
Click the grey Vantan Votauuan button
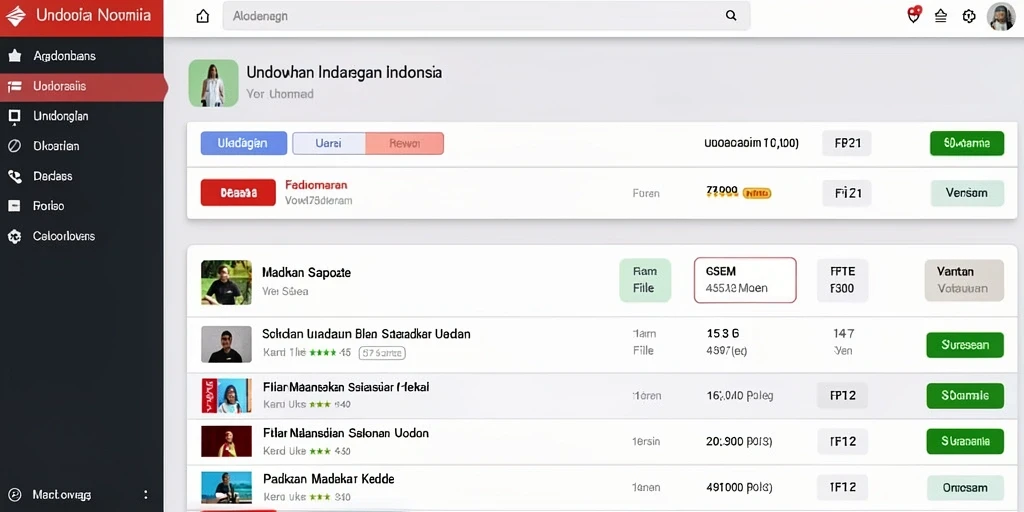tap(964, 280)
